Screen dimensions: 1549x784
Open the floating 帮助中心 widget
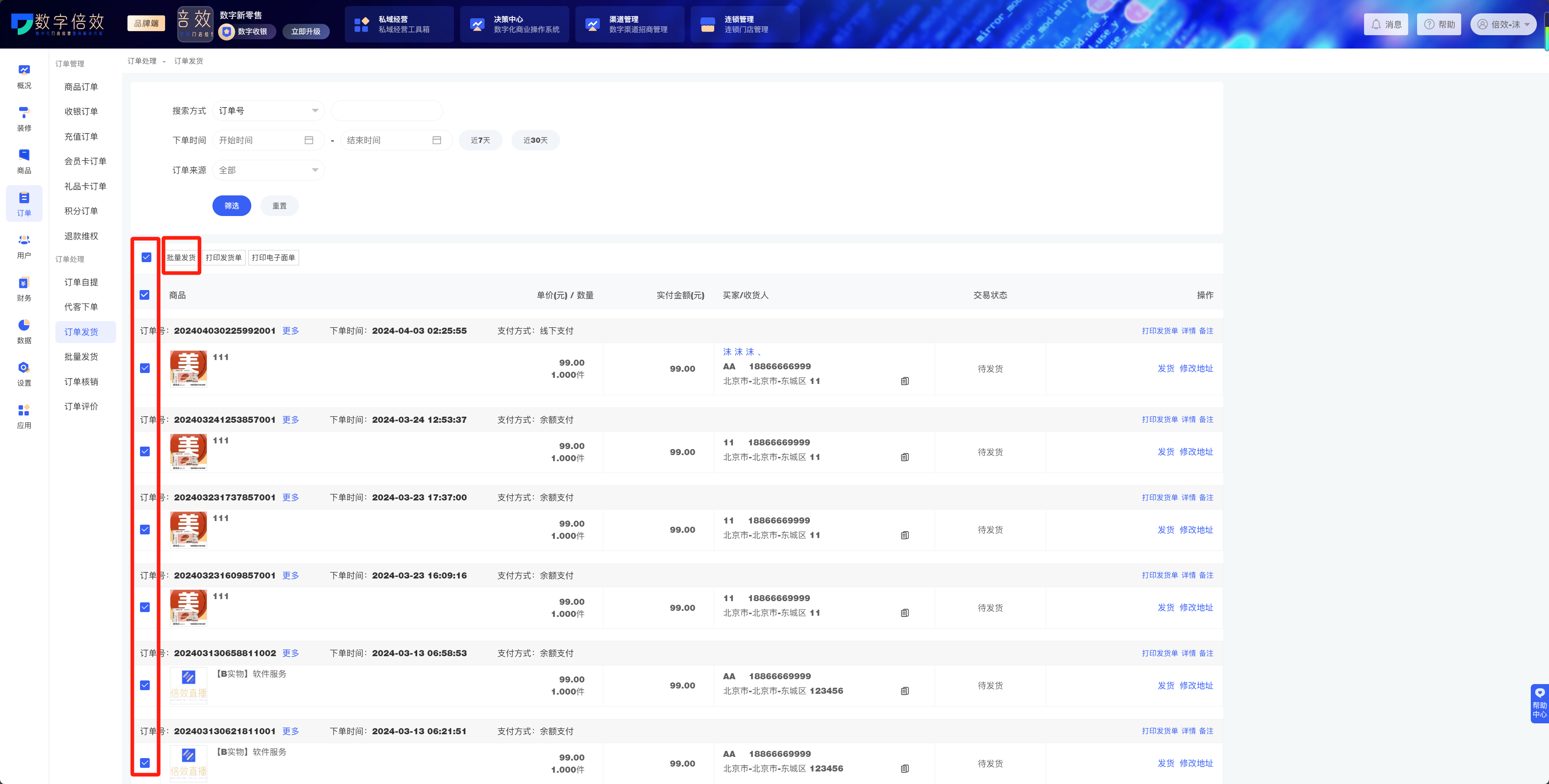(1539, 703)
